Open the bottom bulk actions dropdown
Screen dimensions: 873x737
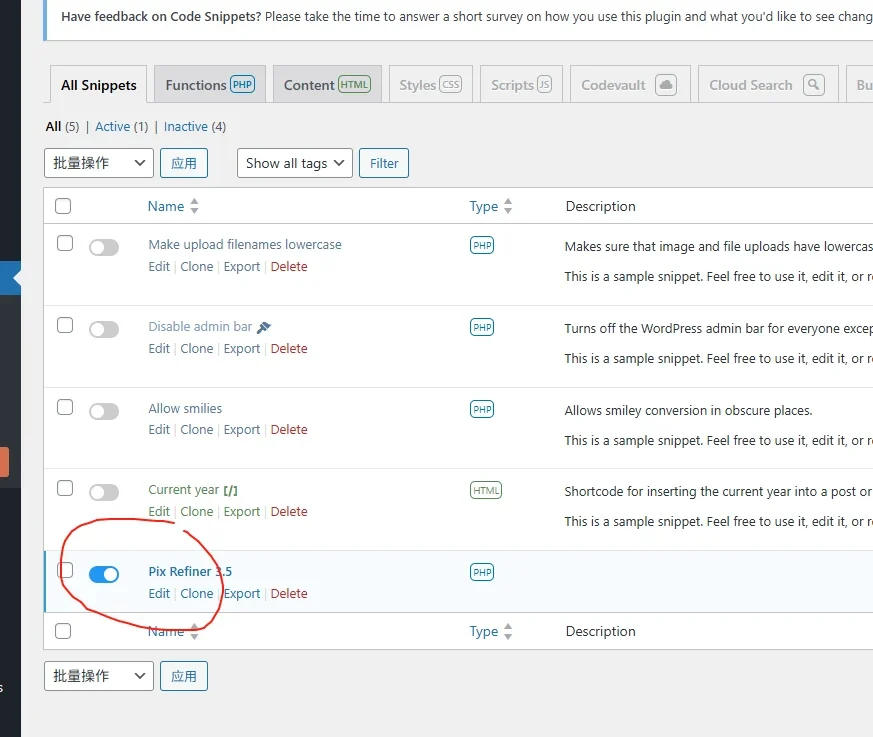tap(98, 676)
